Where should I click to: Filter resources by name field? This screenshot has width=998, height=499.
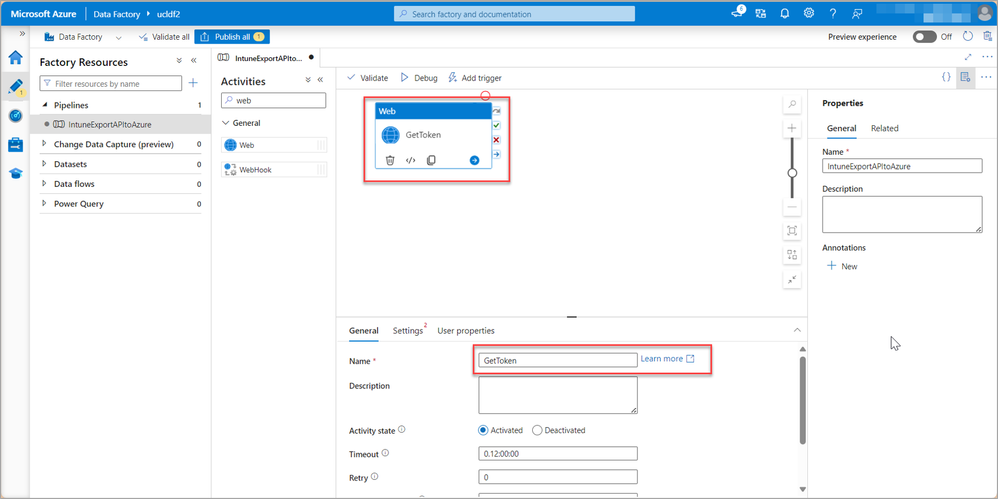tap(111, 83)
